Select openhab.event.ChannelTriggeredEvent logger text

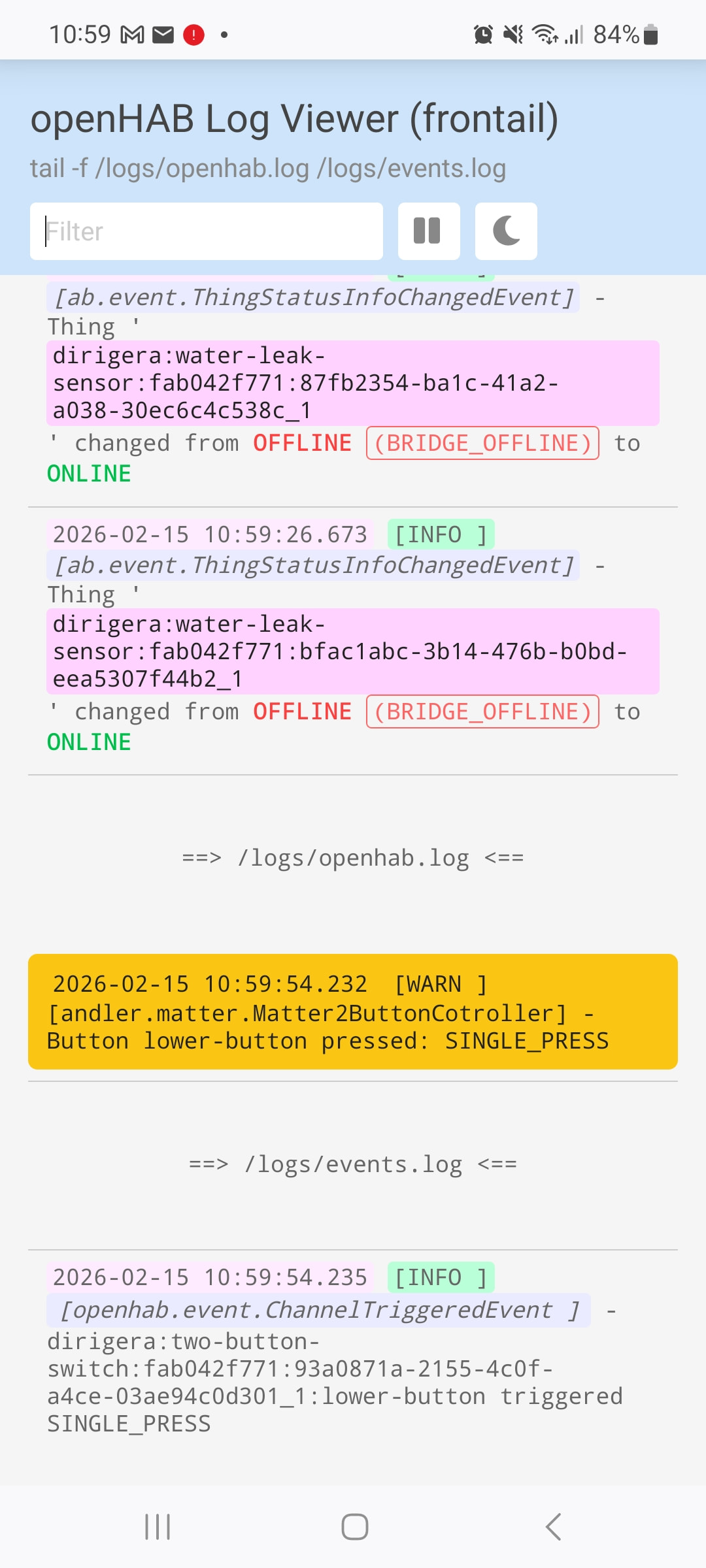[x=318, y=1310]
